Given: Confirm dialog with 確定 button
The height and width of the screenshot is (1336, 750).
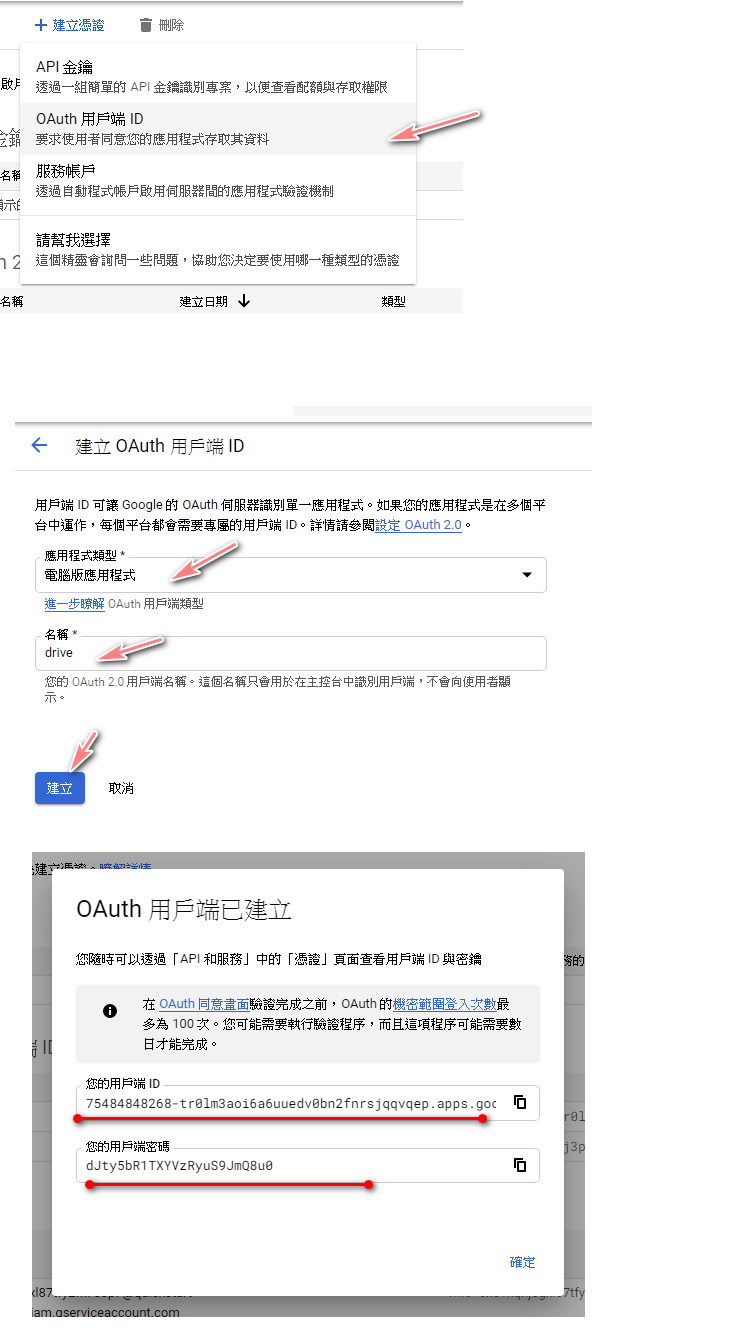Looking at the screenshot, I should (522, 1262).
